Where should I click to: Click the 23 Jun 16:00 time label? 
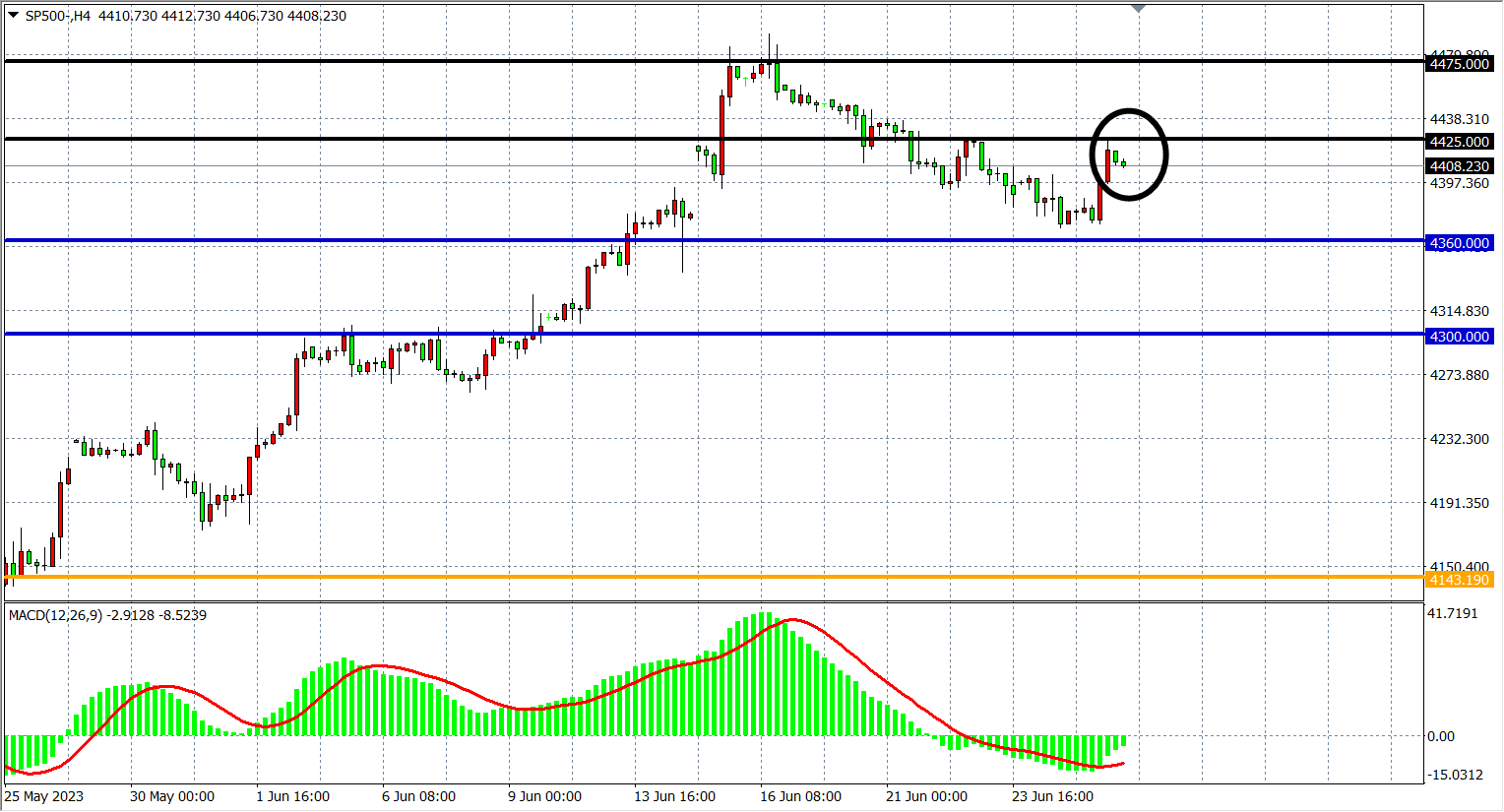(x=1052, y=796)
